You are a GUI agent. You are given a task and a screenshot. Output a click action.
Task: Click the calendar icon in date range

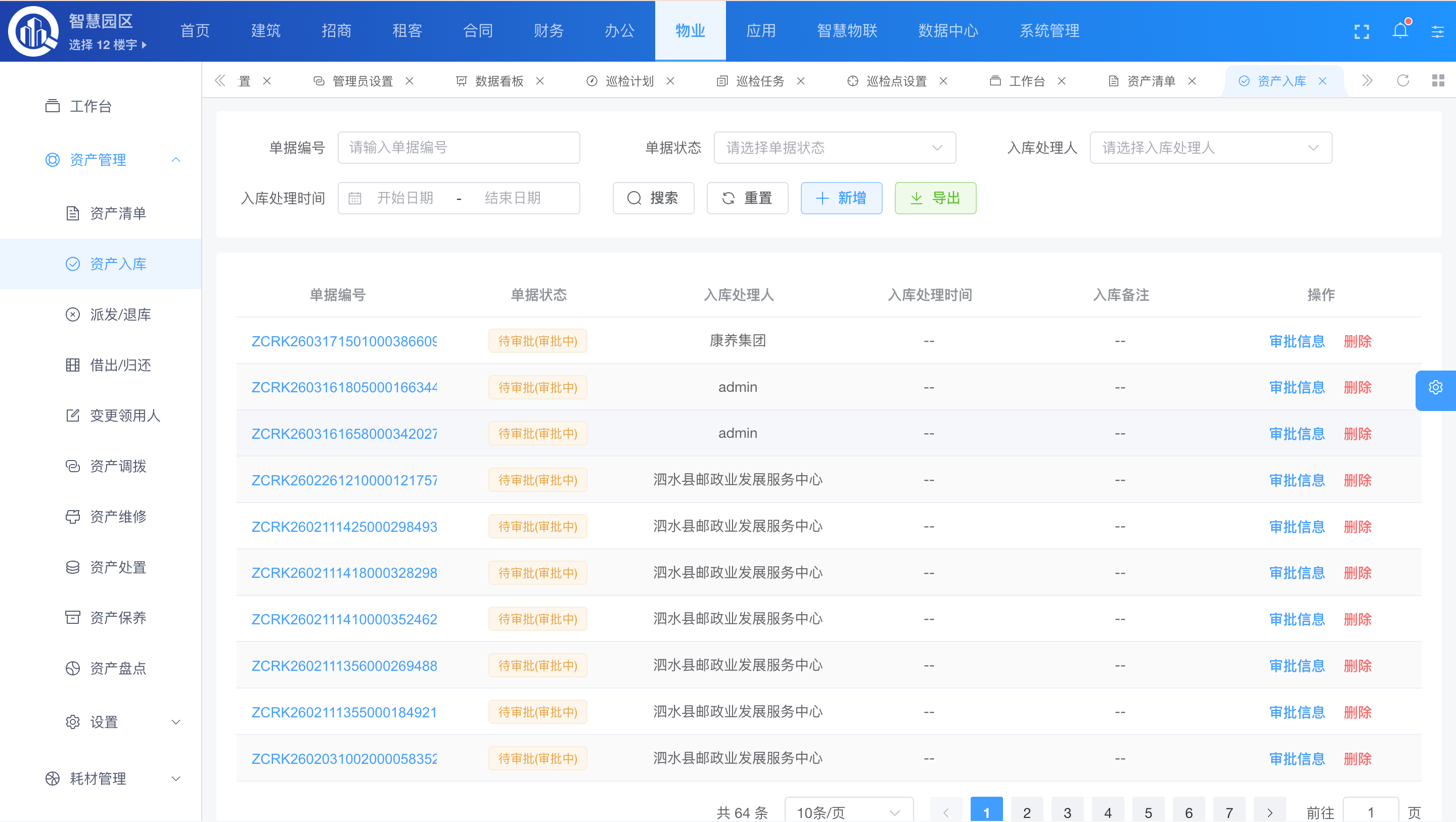tap(354, 199)
